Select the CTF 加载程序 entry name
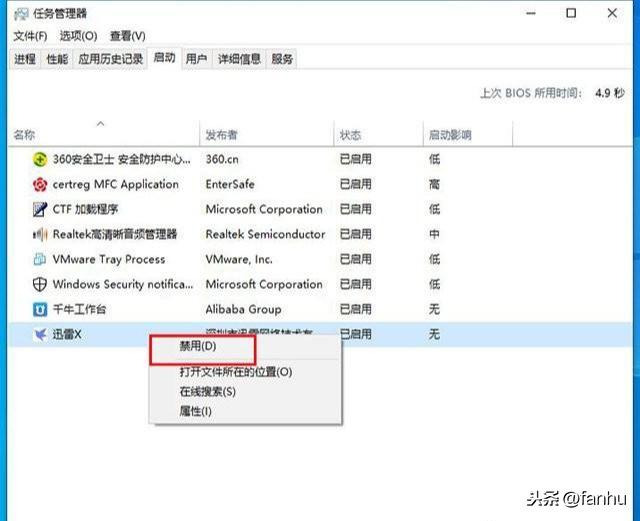This screenshot has height=521, width=640. [x=85, y=209]
